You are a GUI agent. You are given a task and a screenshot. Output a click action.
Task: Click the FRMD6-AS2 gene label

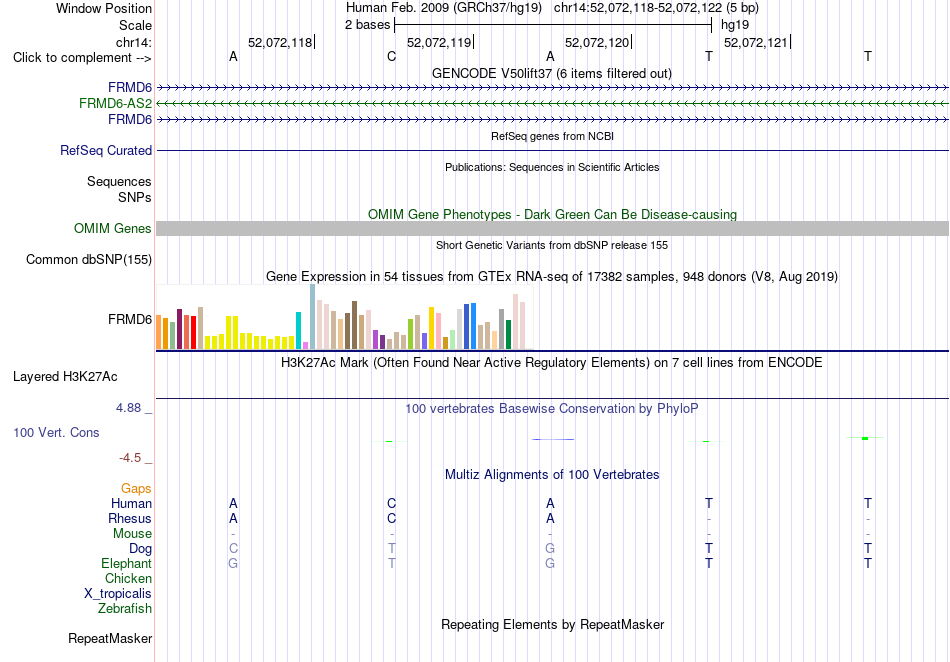tap(115, 104)
